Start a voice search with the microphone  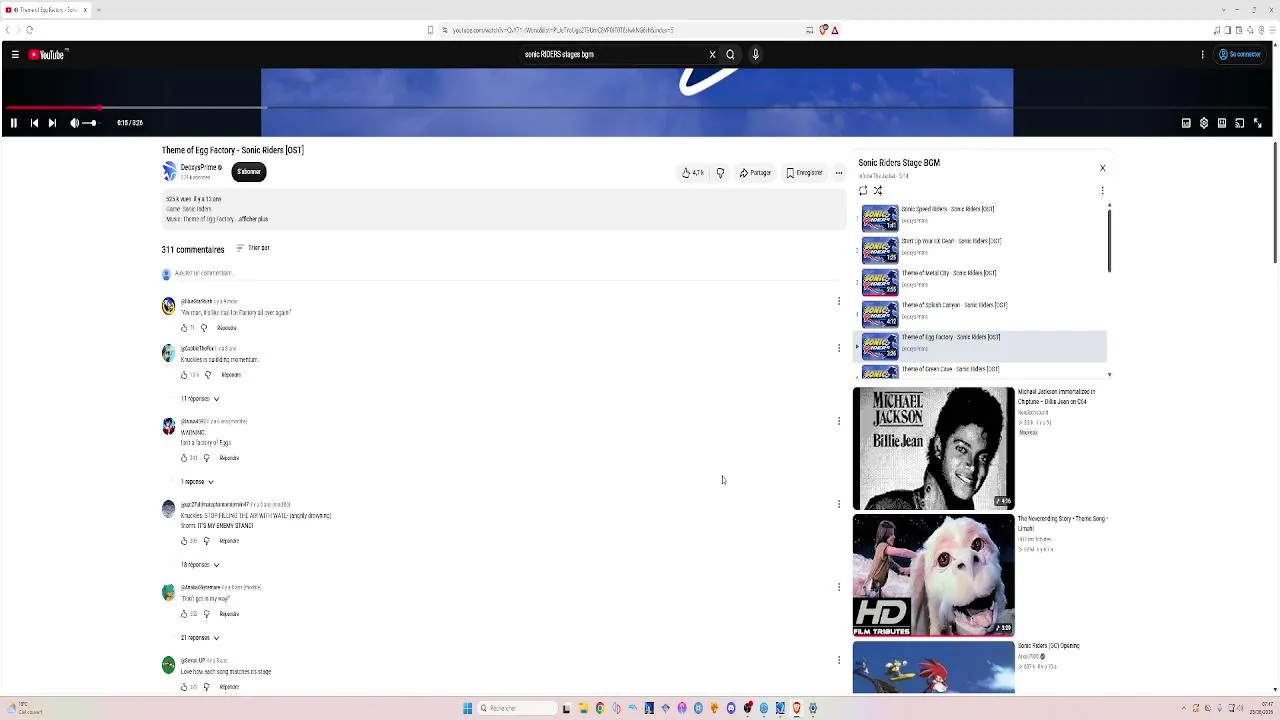coord(755,55)
